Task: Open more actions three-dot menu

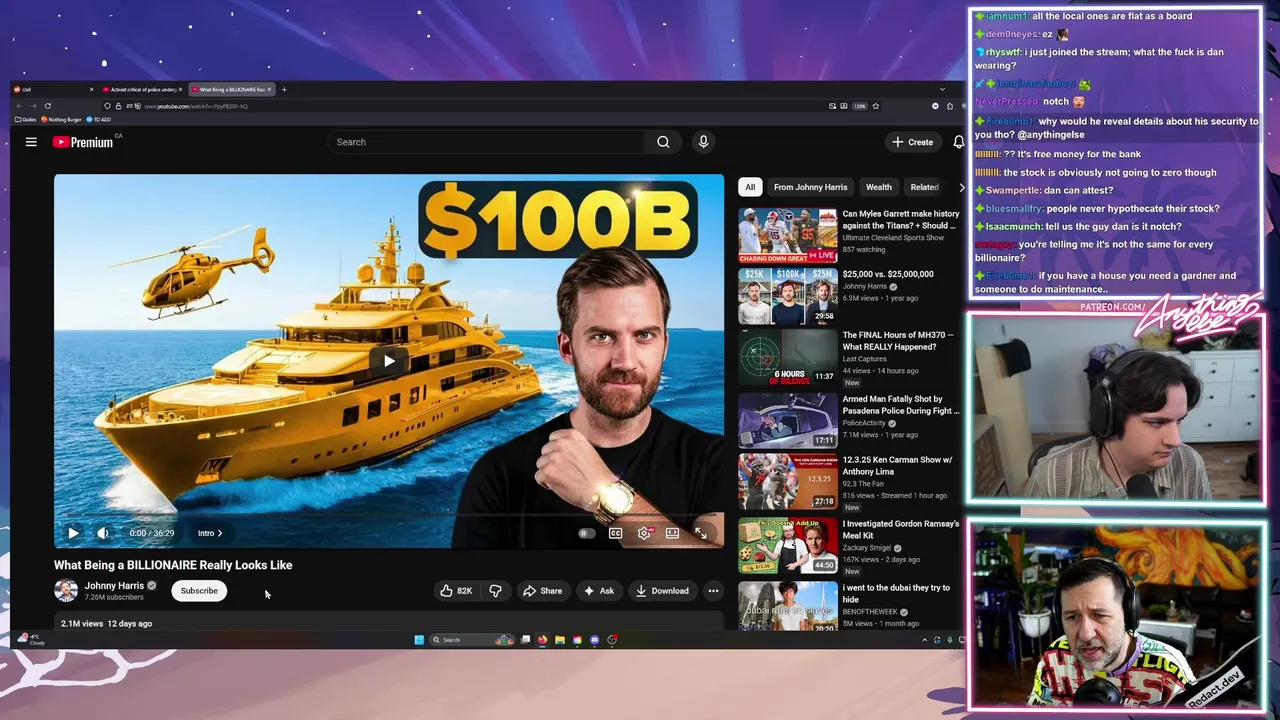Action: tap(713, 591)
